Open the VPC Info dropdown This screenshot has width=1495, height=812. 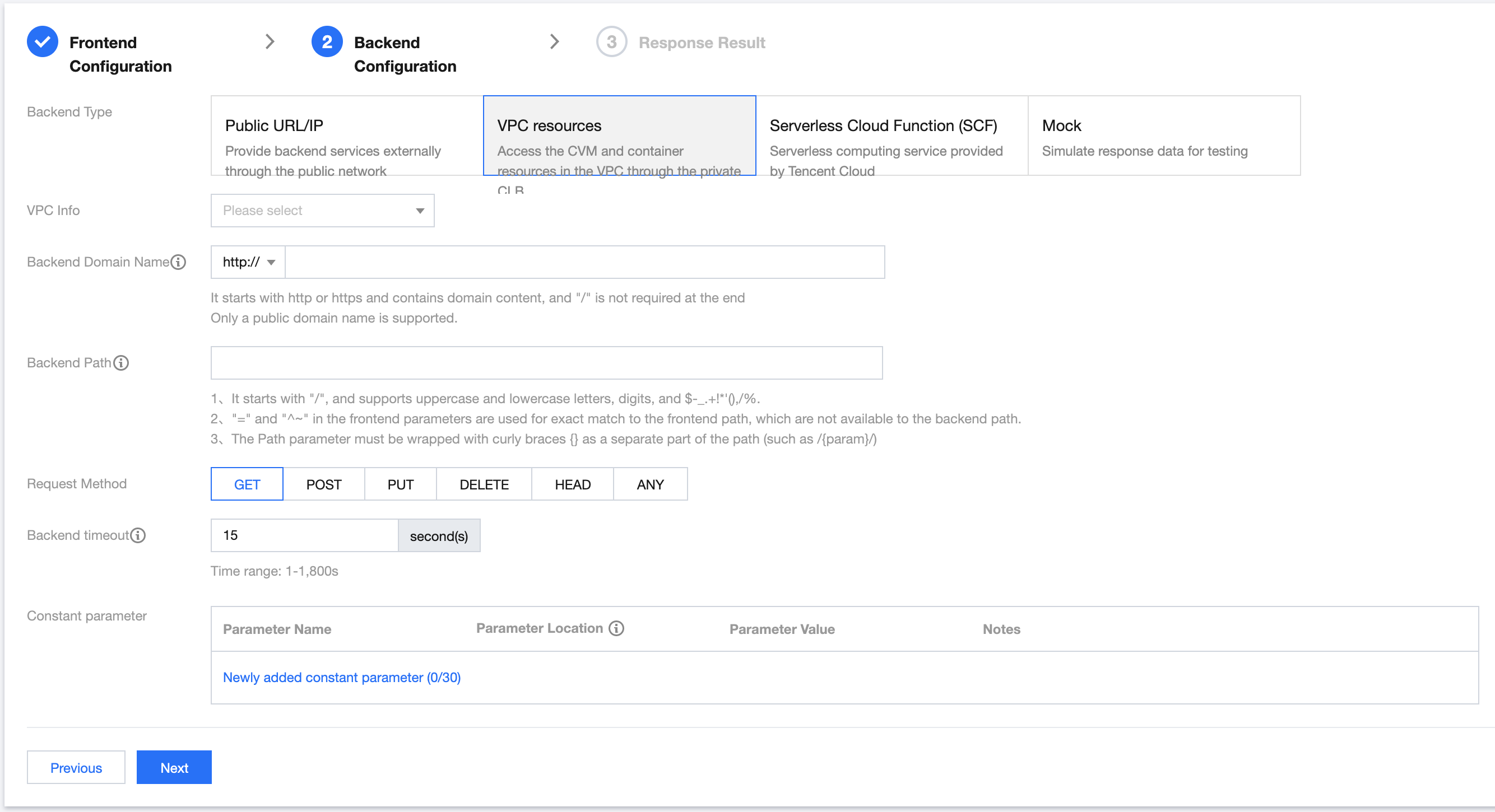(x=322, y=211)
